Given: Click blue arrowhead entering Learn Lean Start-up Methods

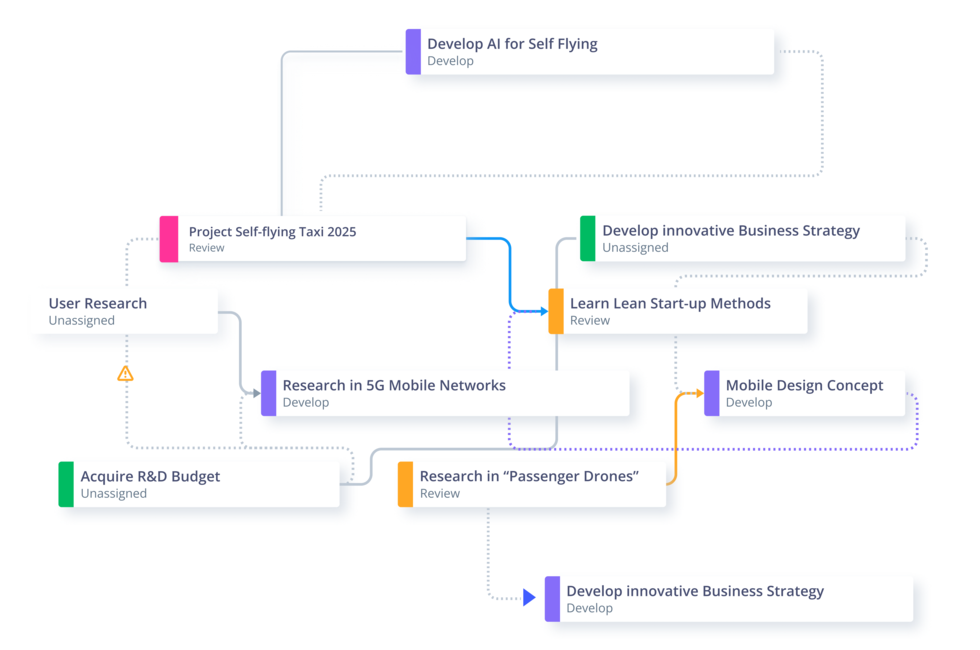Looking at the screenshot, I should click(542, 311).
